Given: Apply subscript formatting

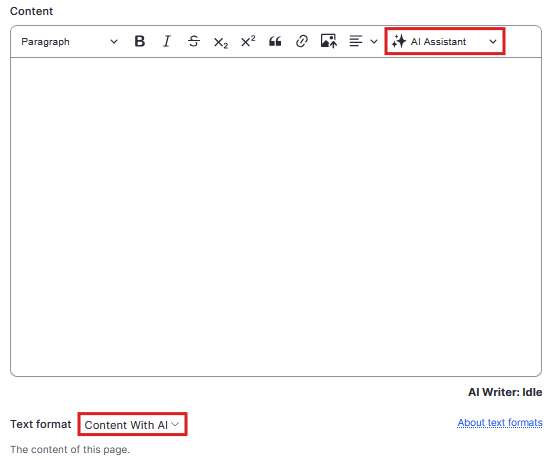Looking at the screenshot, I should (221, 42).
